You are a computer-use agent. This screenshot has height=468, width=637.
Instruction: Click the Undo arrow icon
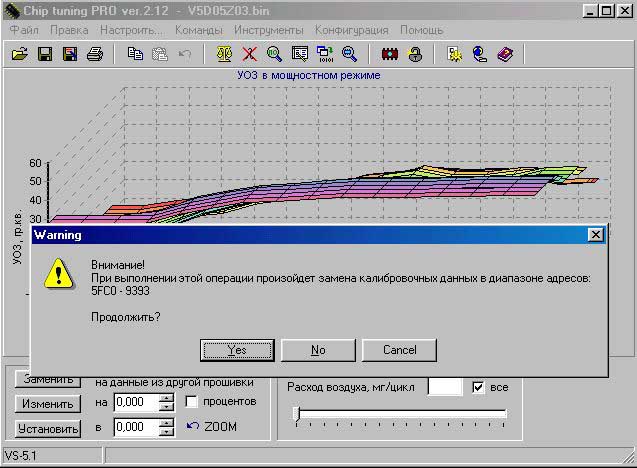point(185,54)
